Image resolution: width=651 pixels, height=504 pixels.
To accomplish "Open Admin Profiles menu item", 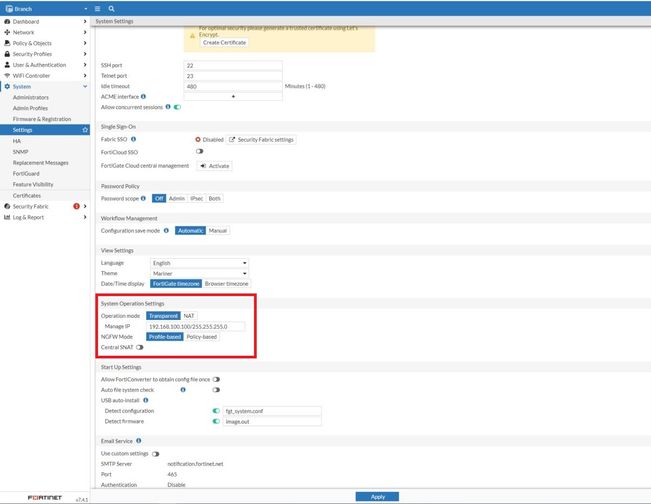I will coord(30,108).
